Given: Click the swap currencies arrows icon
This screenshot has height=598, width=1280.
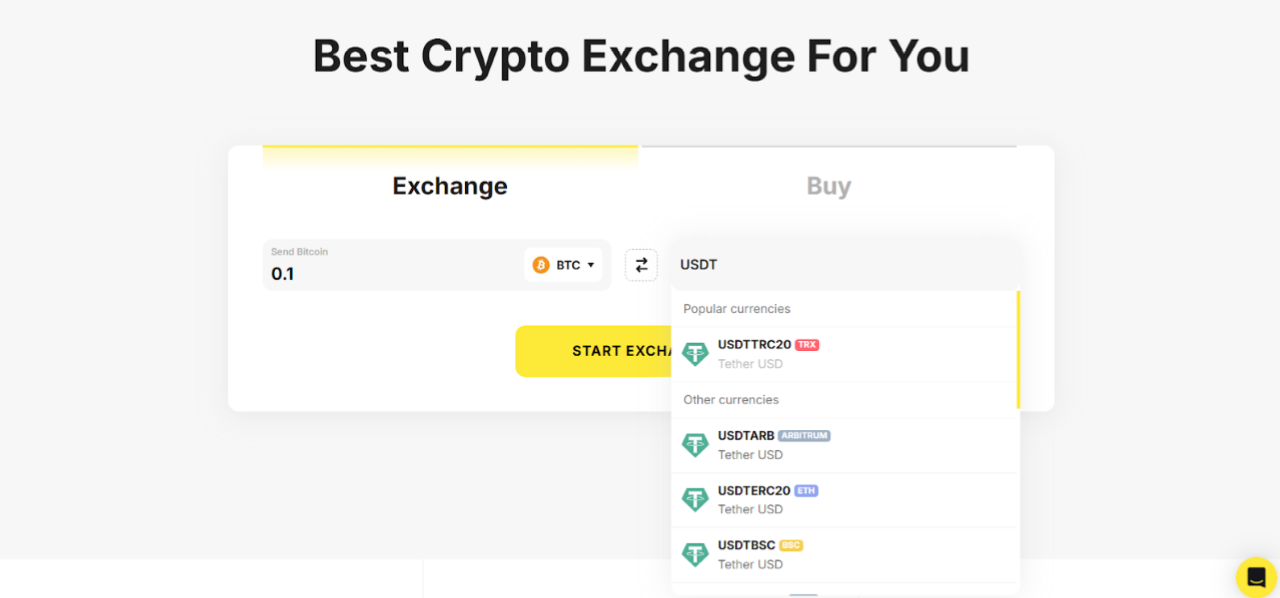Looking at the screenshot, I should point(641,265).
